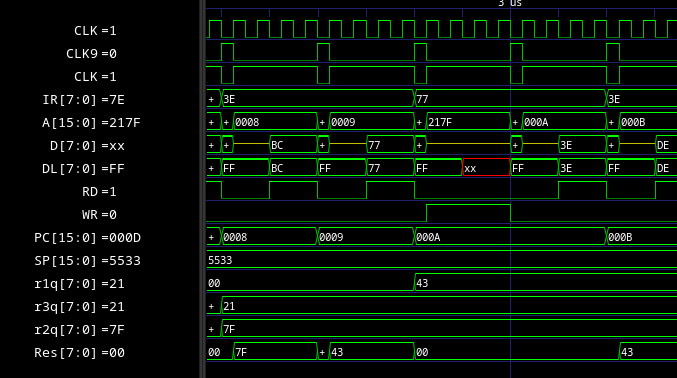Click the 21 value in r3q waveform
The height and width of the screenshot is (378, 677).
229,306
